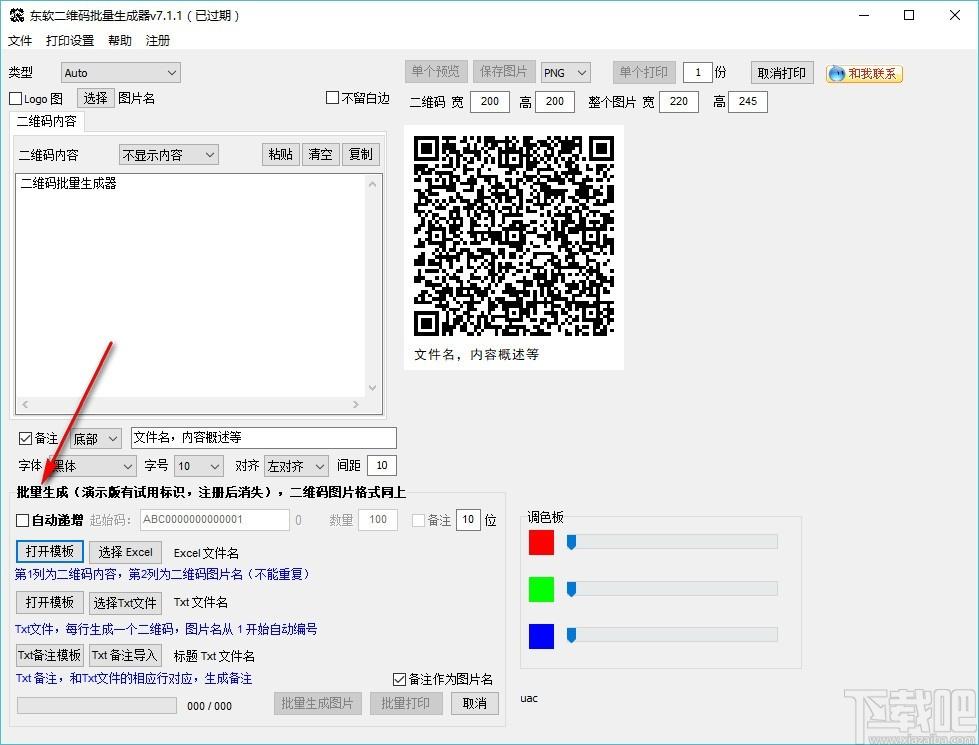Click the 清空 button

(x=320, y=154)
